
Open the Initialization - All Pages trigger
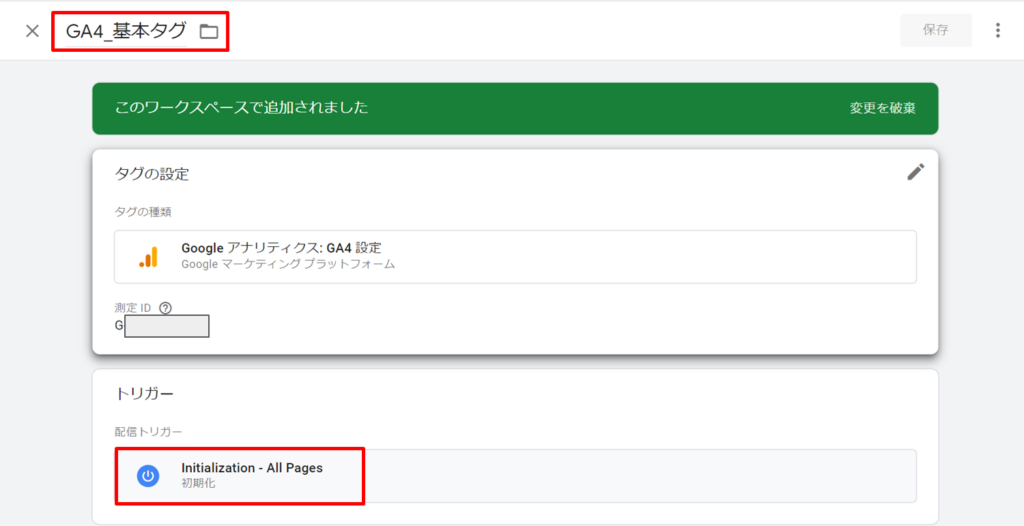[515, 476]
